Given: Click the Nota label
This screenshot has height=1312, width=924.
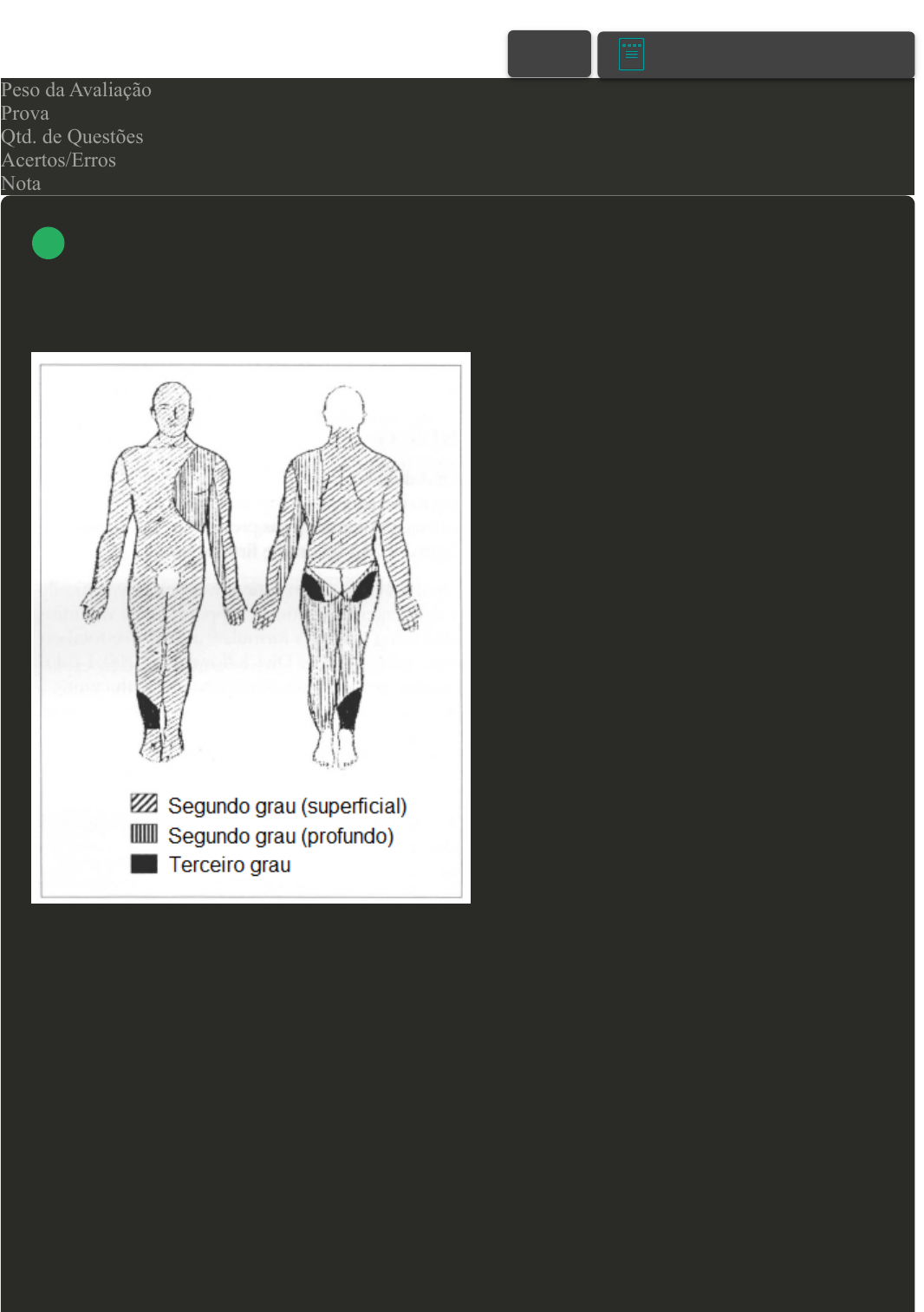Looking at the screenshot, I should (x=21, y=184).
